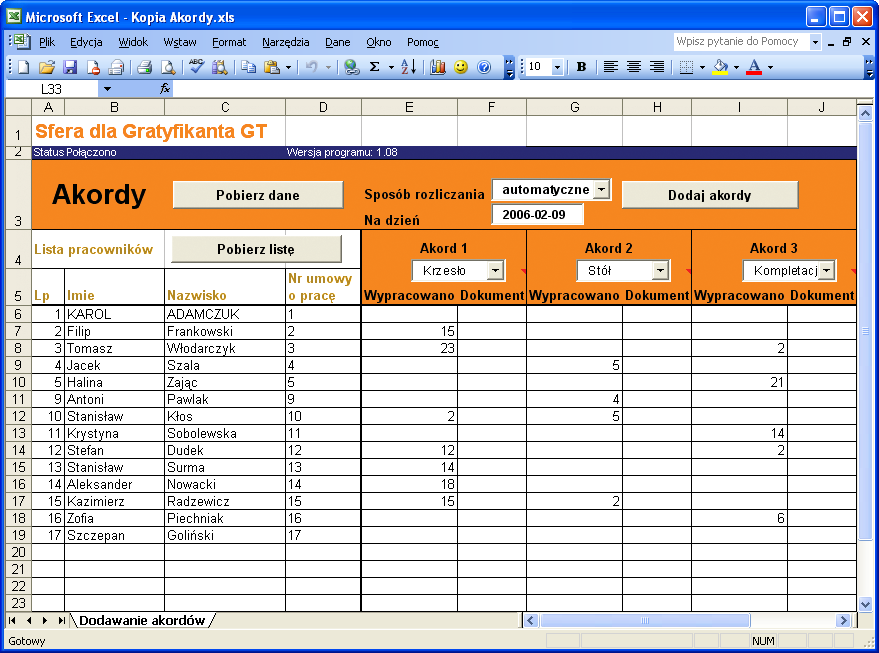Click the AutoSum sigma icon
This screenshot has width=879, height=653.
(375, 67)
